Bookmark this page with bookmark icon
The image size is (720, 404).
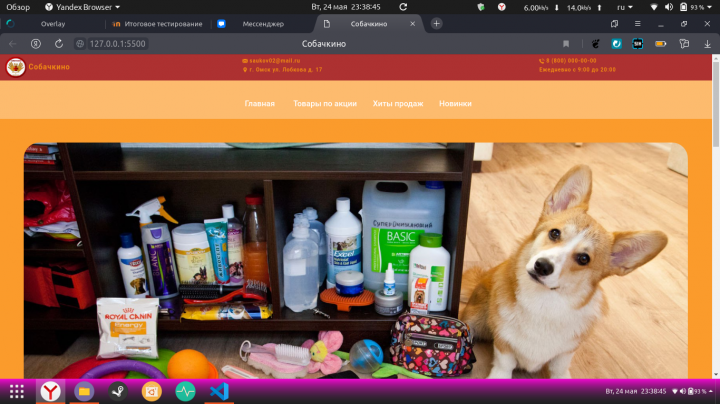point(566,44)
